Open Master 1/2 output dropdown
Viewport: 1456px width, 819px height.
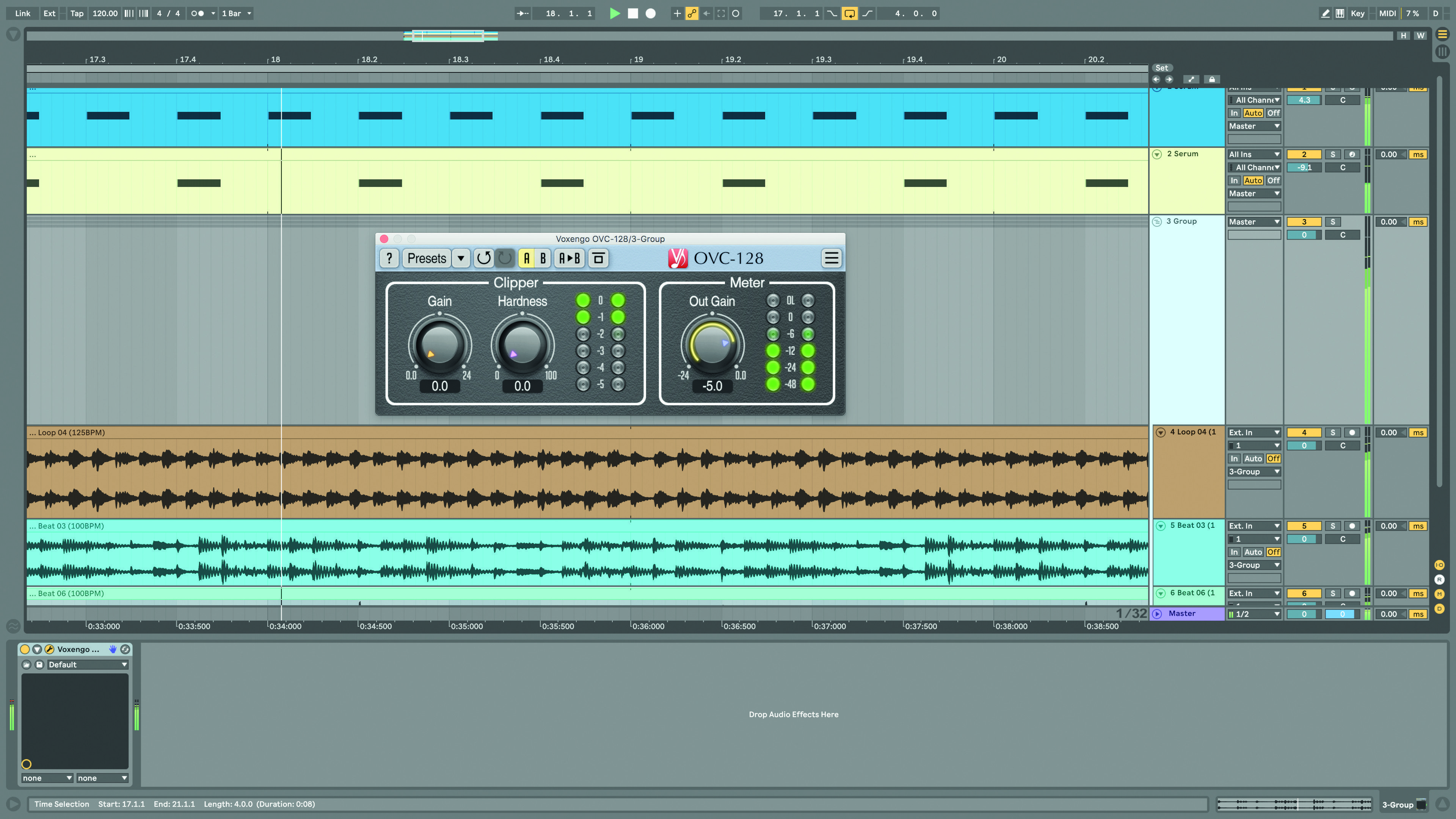click(x=1254, y=614)
